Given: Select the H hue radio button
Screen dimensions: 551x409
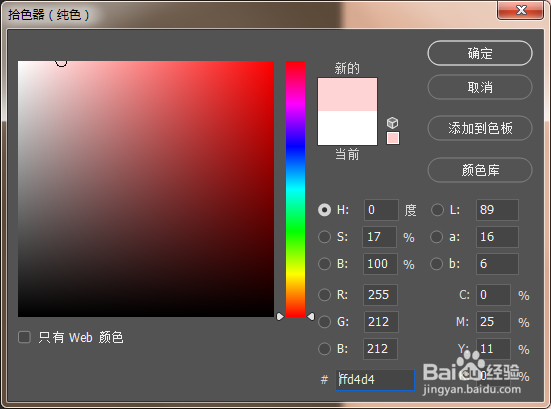Looking at the screenshot, I should point(324,210).
